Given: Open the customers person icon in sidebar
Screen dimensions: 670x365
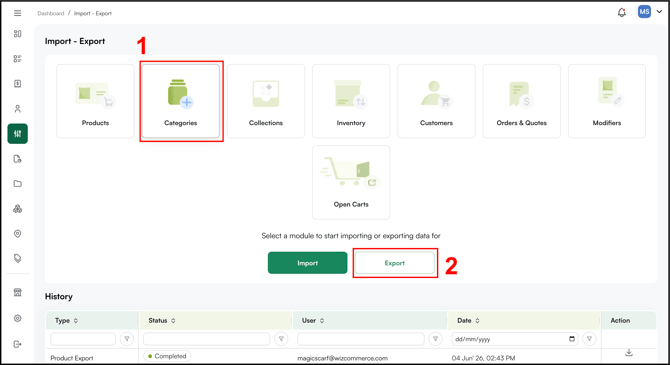Looking at the screenshot, I should click(x=18, y=109).
